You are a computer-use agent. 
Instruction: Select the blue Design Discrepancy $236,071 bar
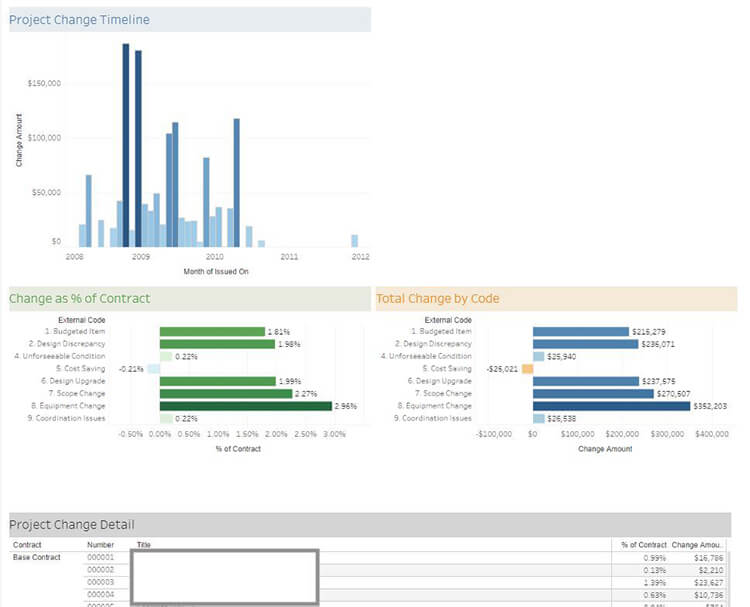(585, 344)
